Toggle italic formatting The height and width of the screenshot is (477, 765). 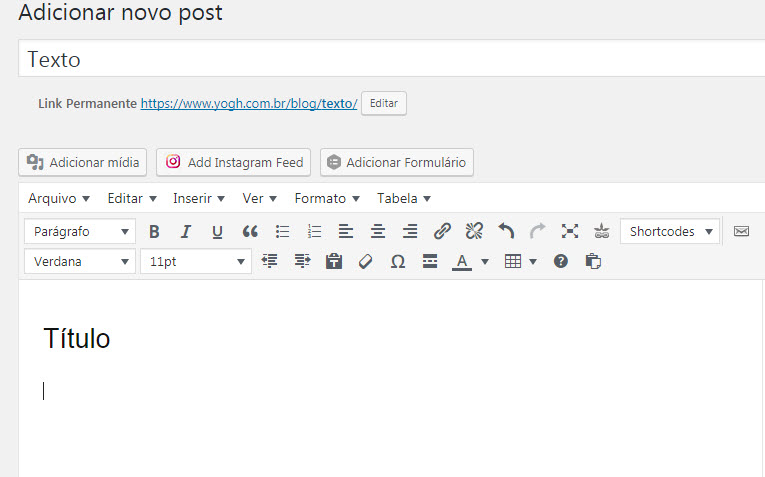pyautogui.click(x=186, y=231)
